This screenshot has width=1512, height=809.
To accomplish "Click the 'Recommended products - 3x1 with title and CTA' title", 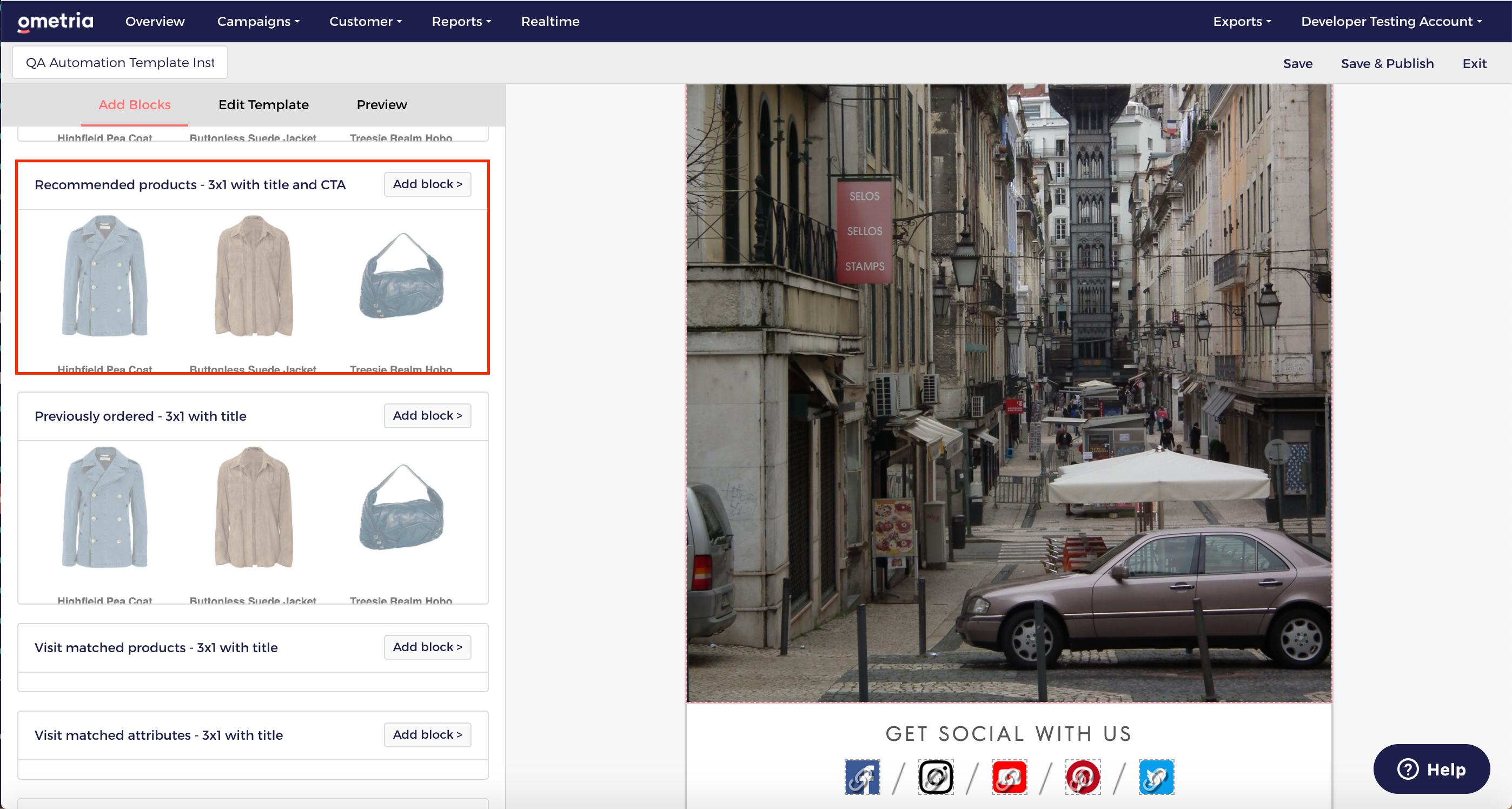I will (190, 185).
